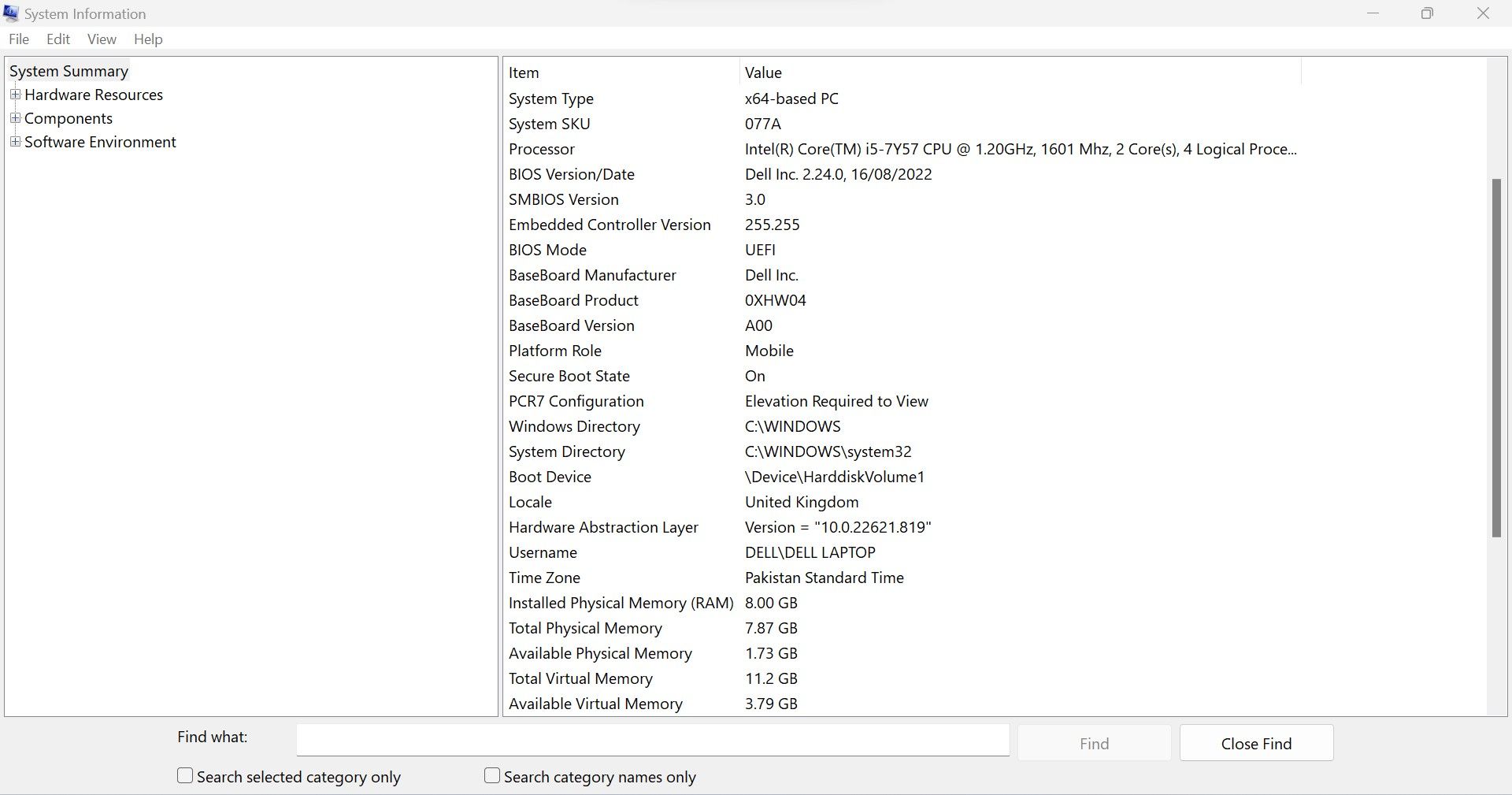Open the Help menu

(x=148, y=39)
